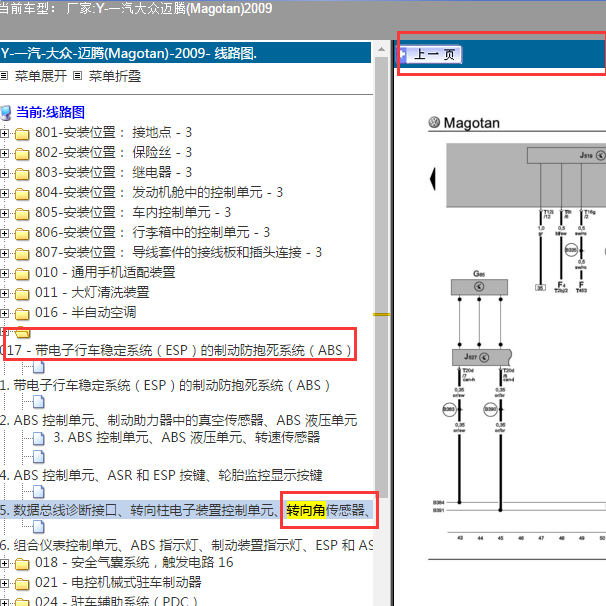Select 802-安装位置：保险丝 - 3
The width and height of the screenshot is (606, 606).
coord(114,153)
